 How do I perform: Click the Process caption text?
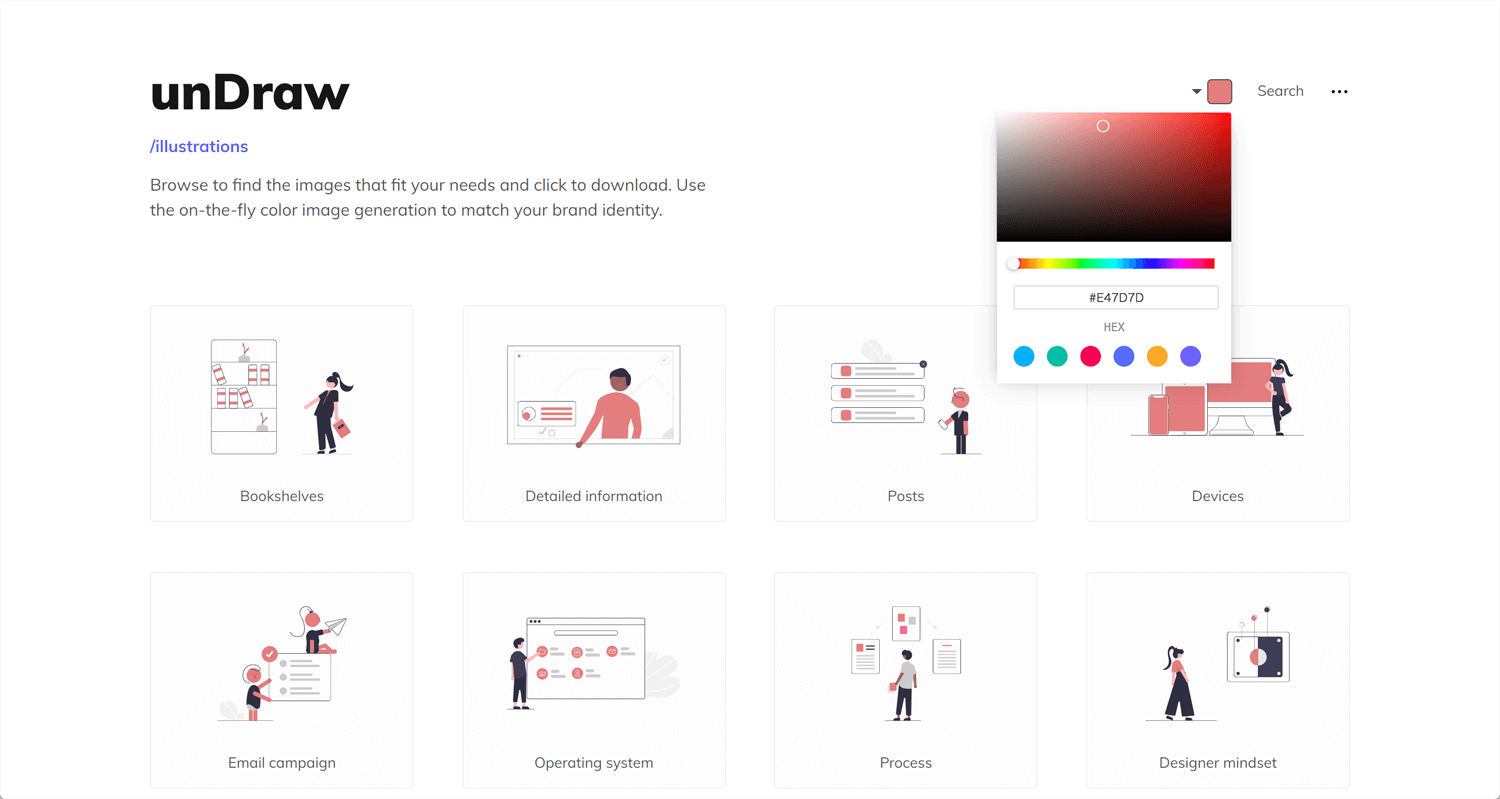tap(906, 763)
